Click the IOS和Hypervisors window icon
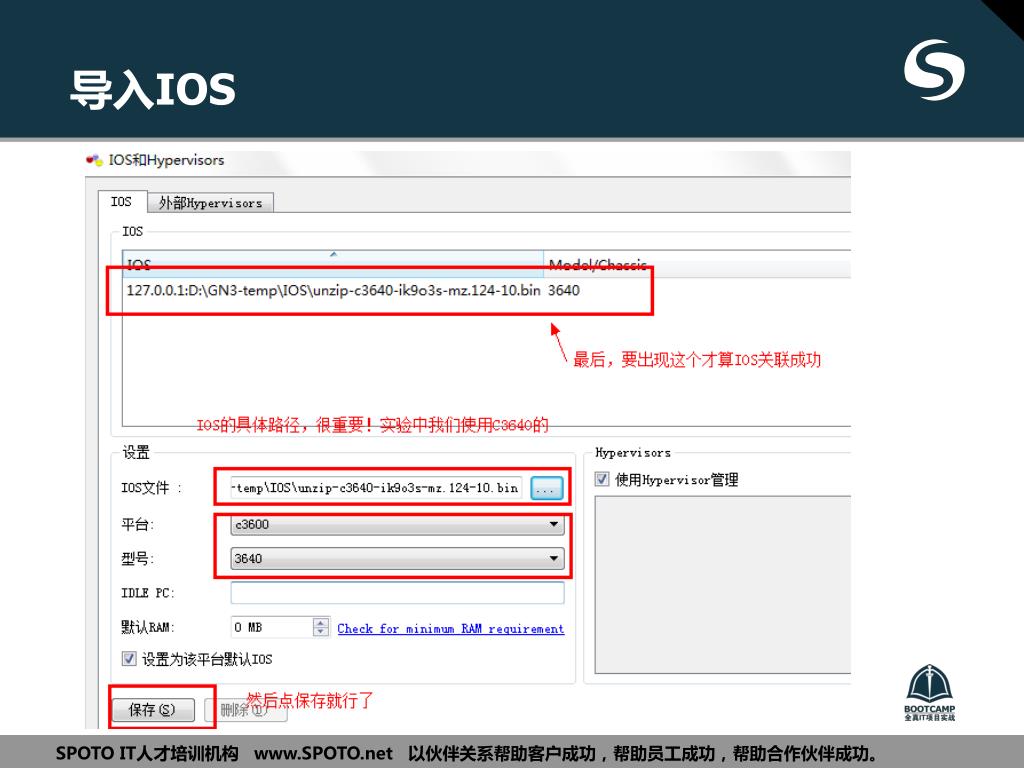This screenshot has height=768, width=1024. click(x=95, y=160)
